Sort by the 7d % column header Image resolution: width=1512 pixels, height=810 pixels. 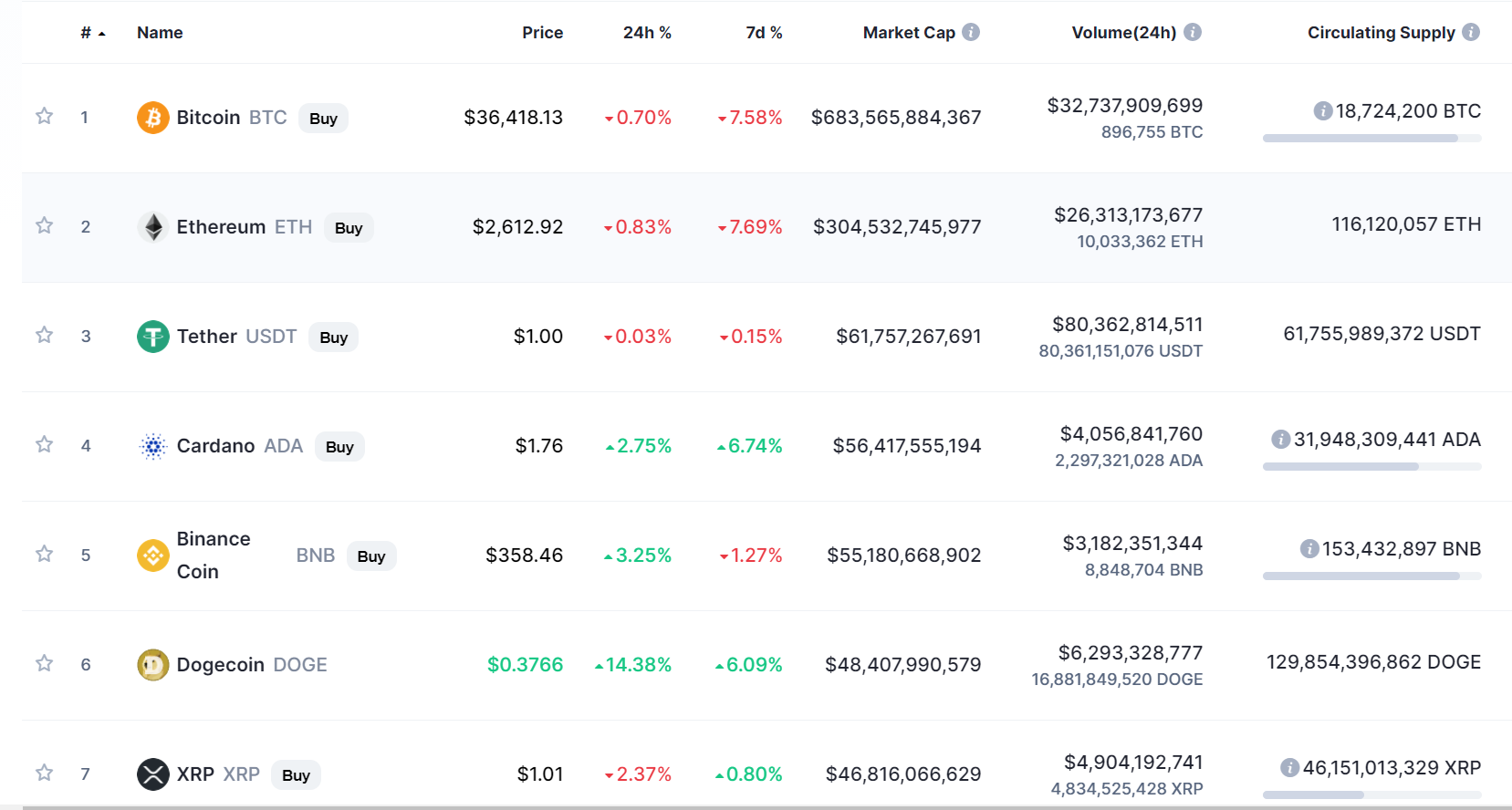[x=763, y=33]
